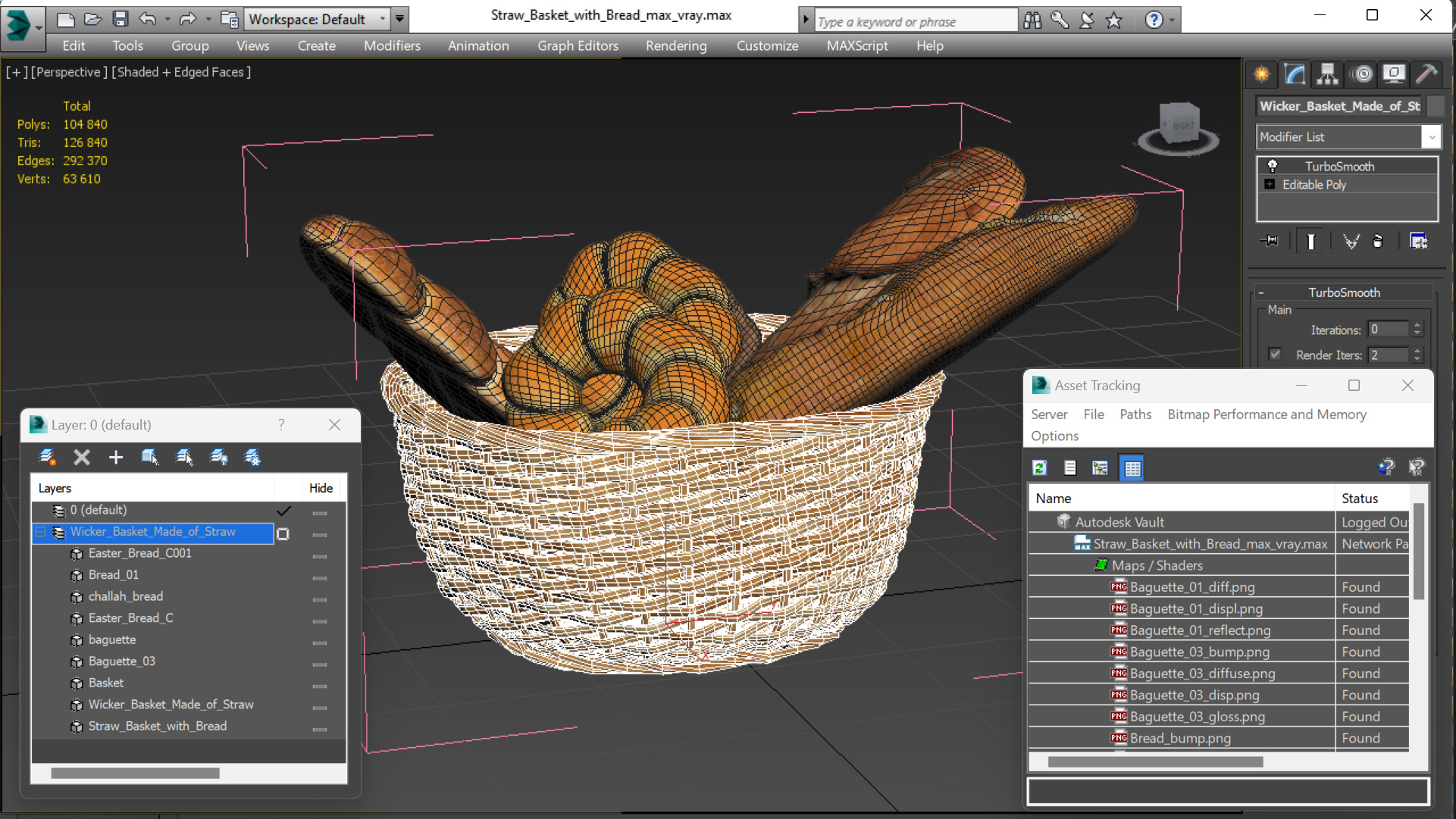
Task: Click the star favorites icon
Action: click(1113, 20)
